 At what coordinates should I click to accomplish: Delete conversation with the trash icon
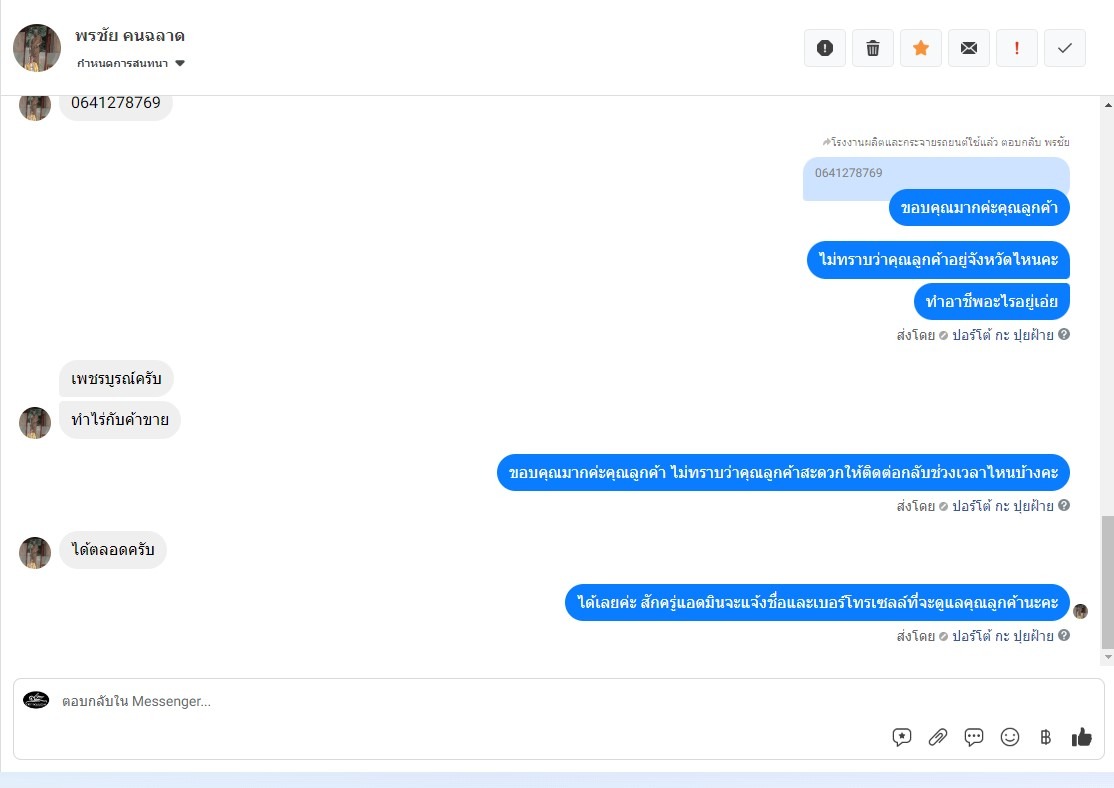point(872,48)
